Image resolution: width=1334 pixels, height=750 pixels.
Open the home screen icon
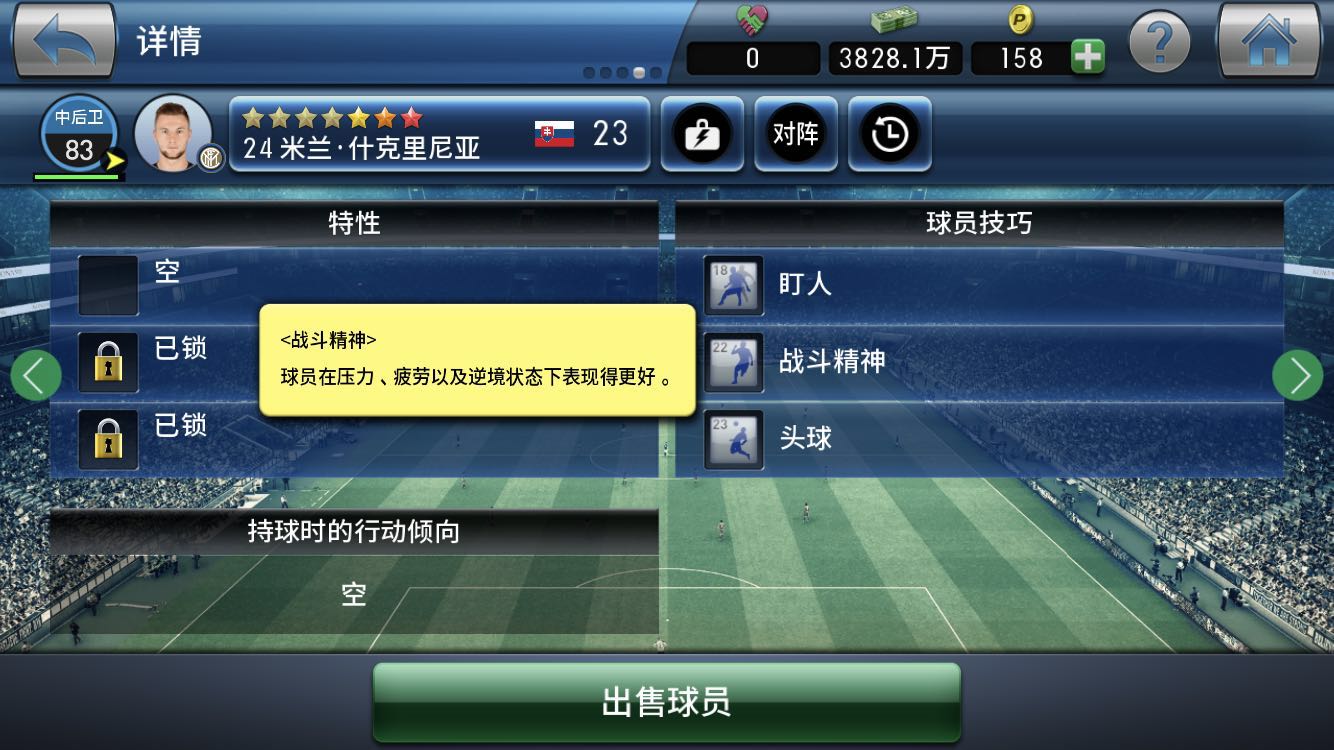[x=1268, y=40]
